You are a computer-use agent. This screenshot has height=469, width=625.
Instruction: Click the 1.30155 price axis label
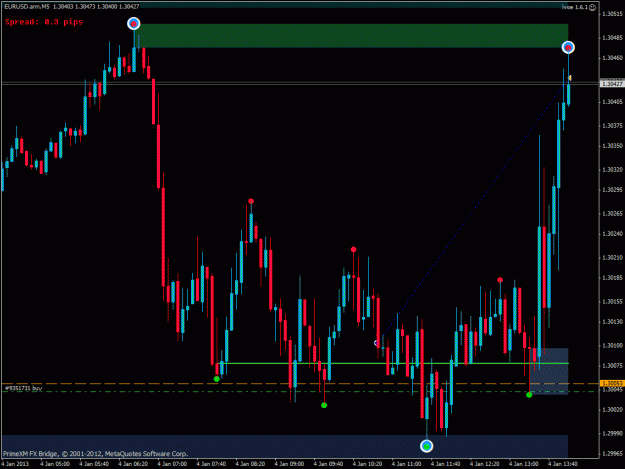click(x=613, y=302)
